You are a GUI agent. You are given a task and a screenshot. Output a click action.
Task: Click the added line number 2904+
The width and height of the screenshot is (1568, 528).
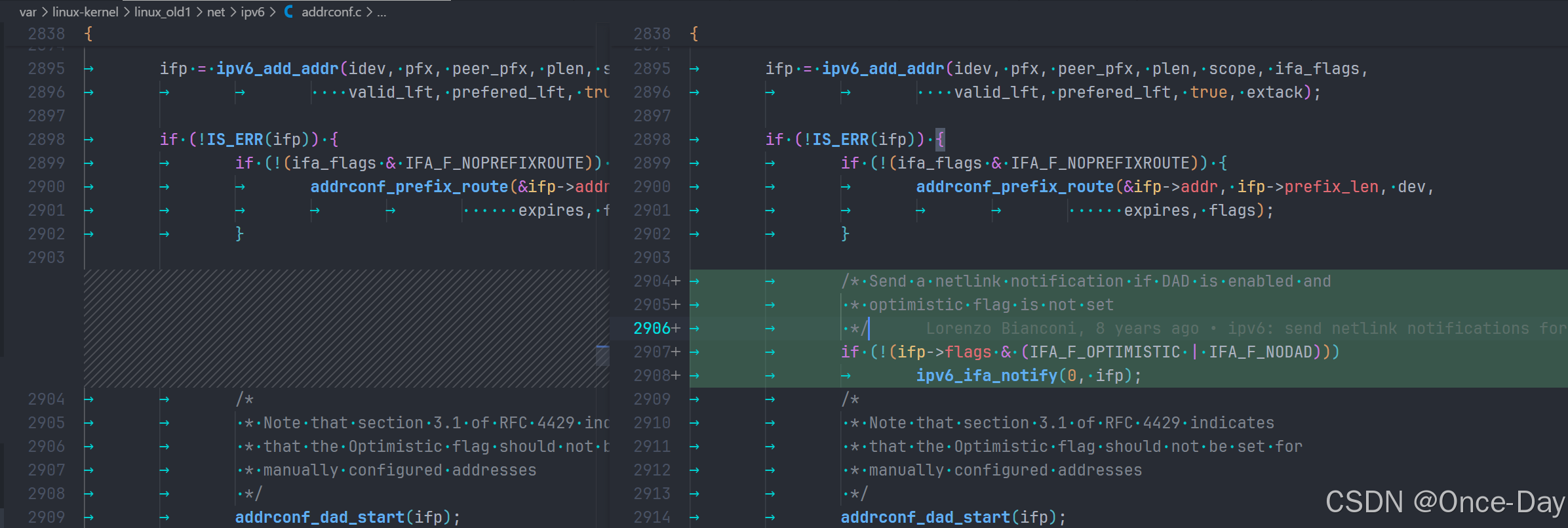coord(657,281)
